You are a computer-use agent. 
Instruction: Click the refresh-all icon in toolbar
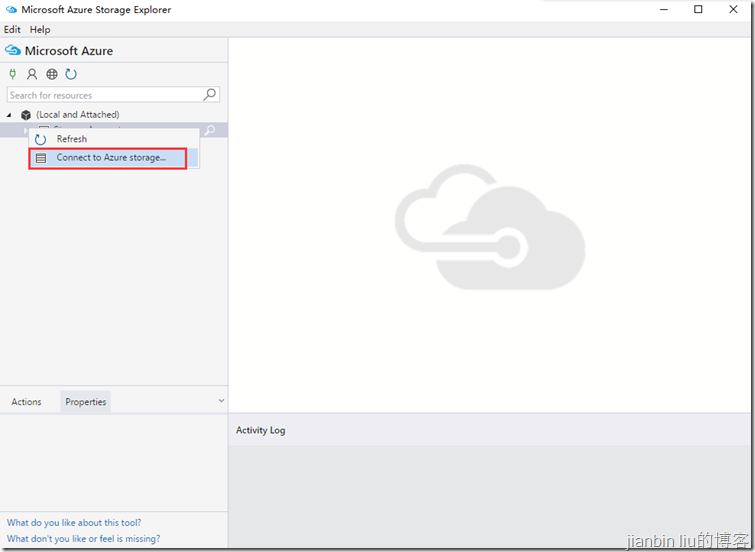coord(71,74)
